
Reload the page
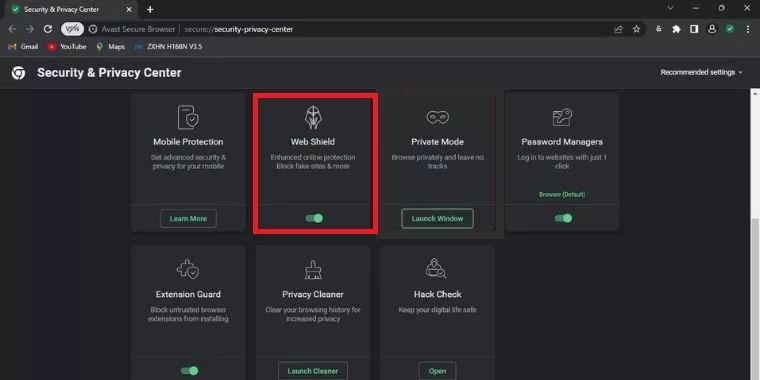(x=48, y=29)
